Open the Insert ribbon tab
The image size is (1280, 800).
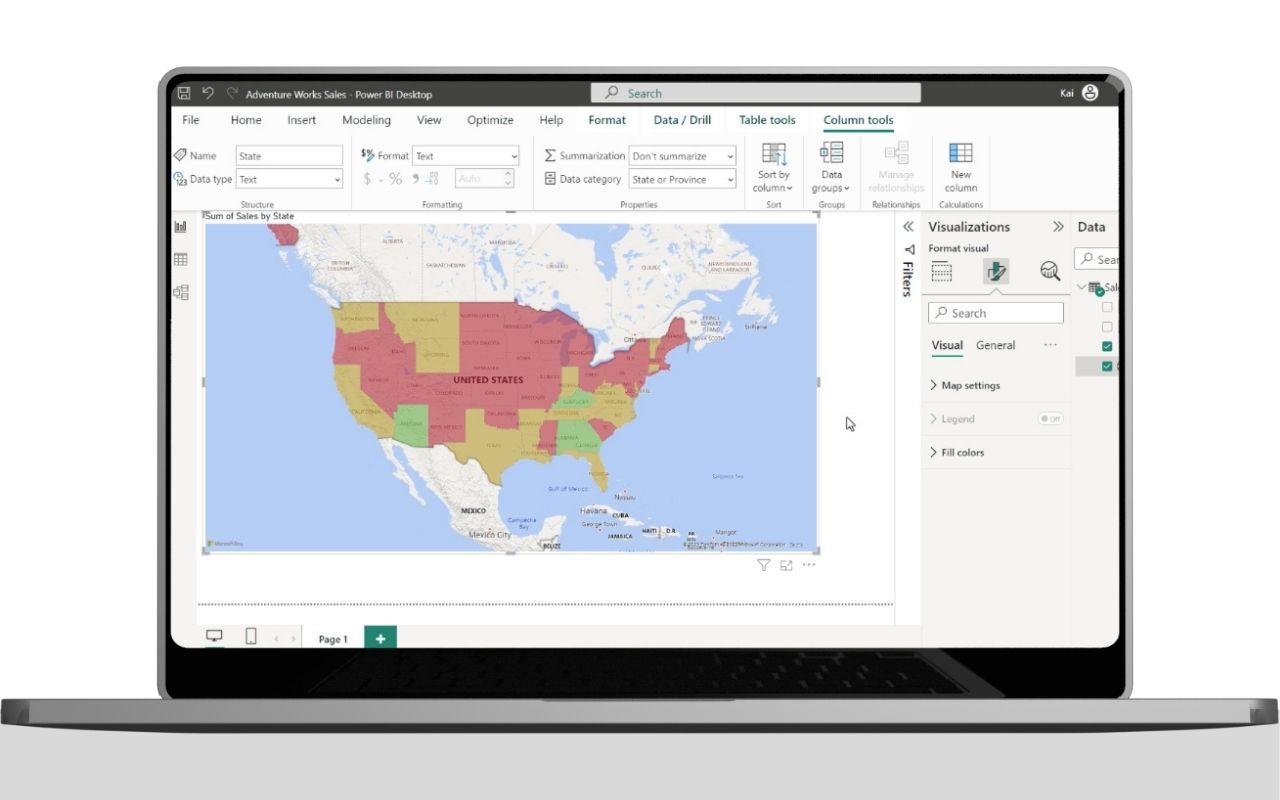pyautogui.click(x=301, y=120)
